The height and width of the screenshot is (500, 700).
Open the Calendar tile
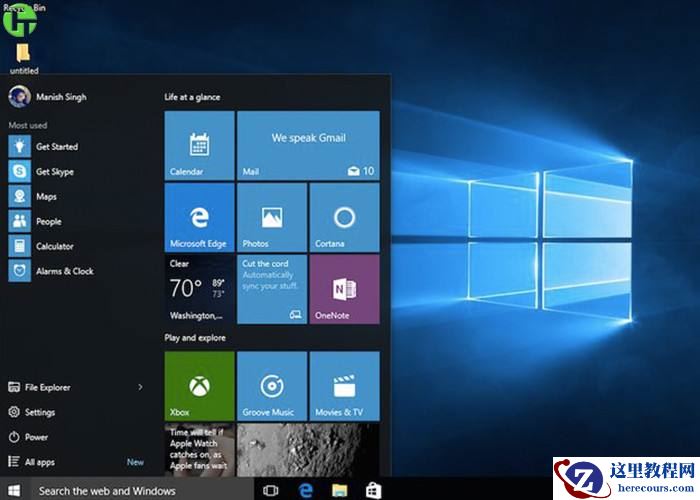pyautogui.click(x=199, y=146)
